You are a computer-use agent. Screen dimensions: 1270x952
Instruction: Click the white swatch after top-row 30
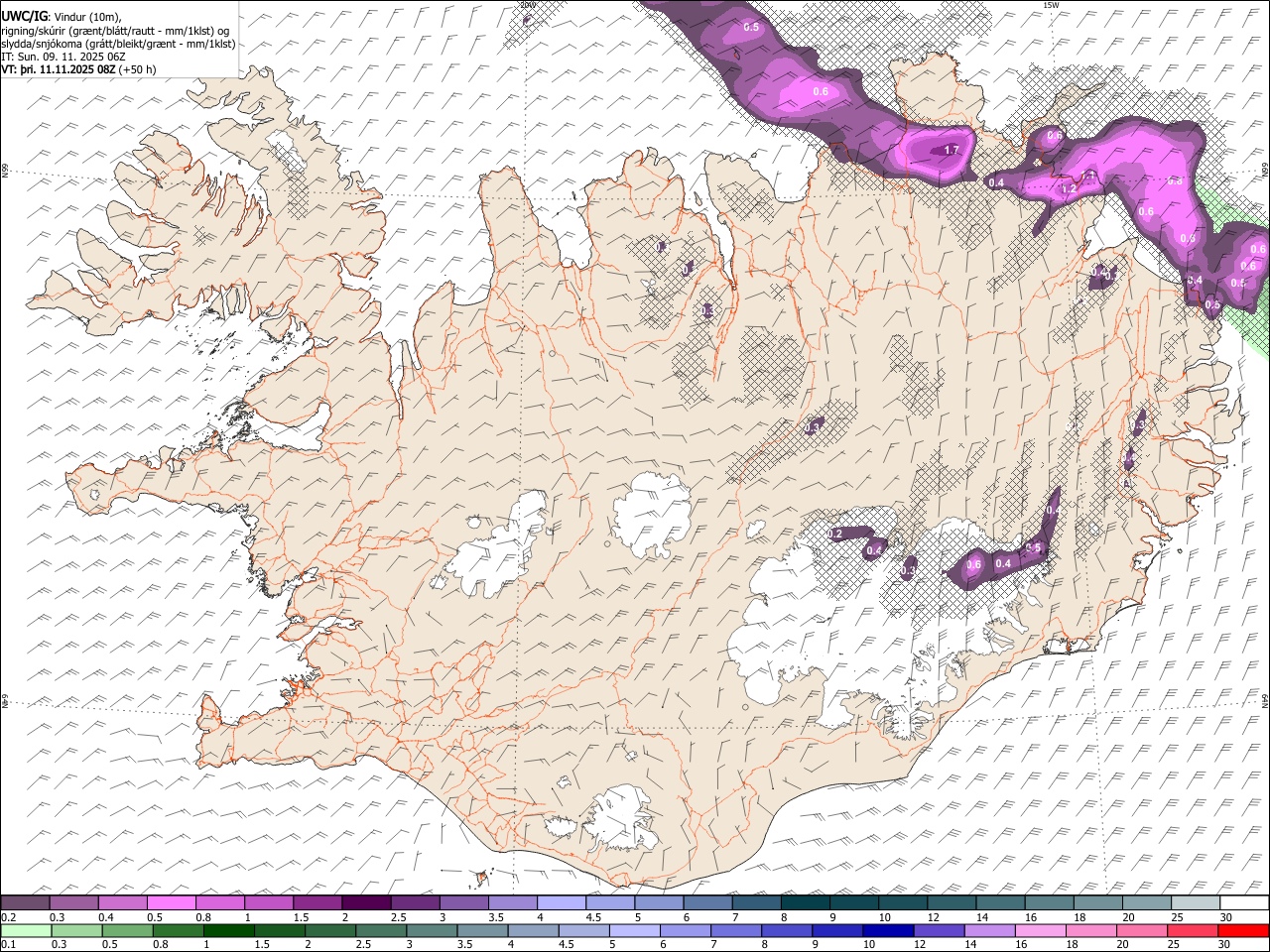(1243, 902)
